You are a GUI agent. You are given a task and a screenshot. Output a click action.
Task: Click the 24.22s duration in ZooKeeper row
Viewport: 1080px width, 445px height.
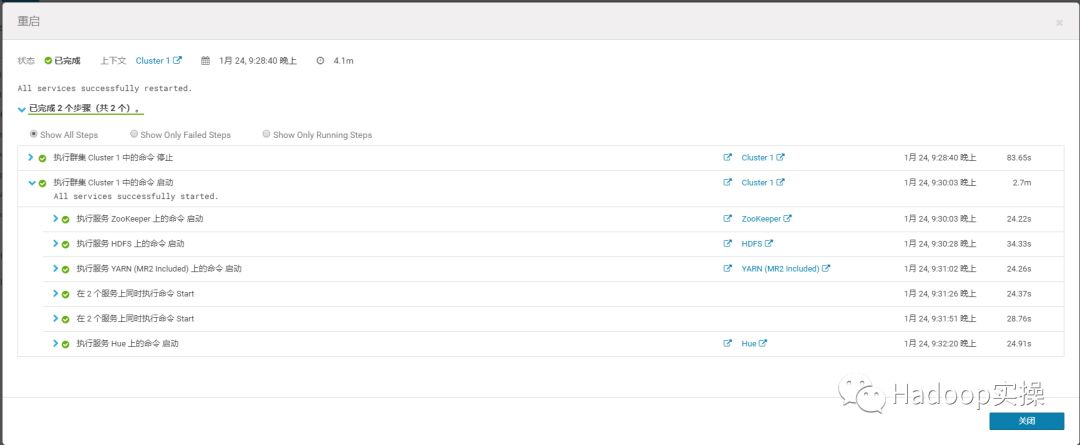[1019, 219]
